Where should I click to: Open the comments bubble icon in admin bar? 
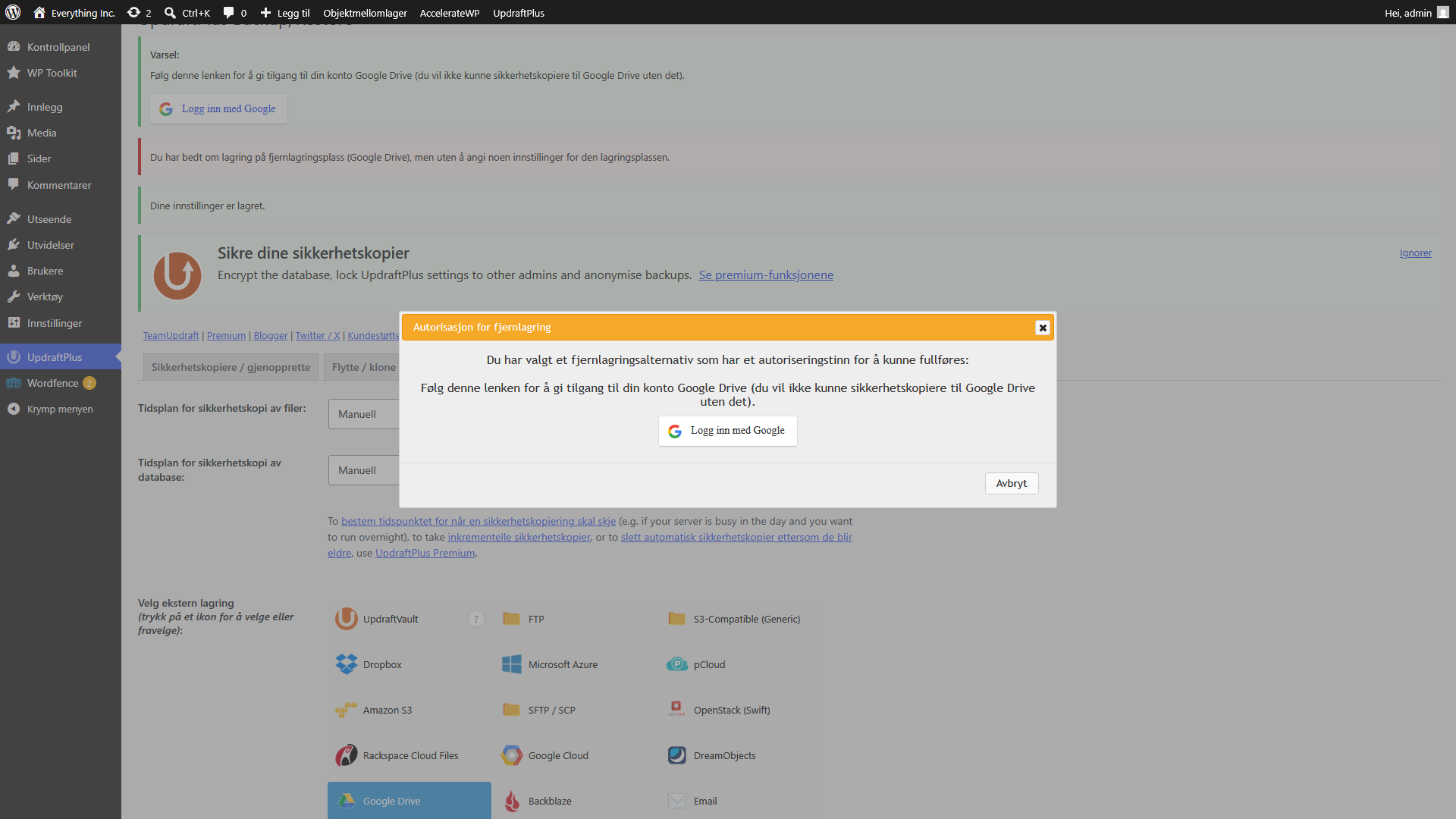click(228, 12)
